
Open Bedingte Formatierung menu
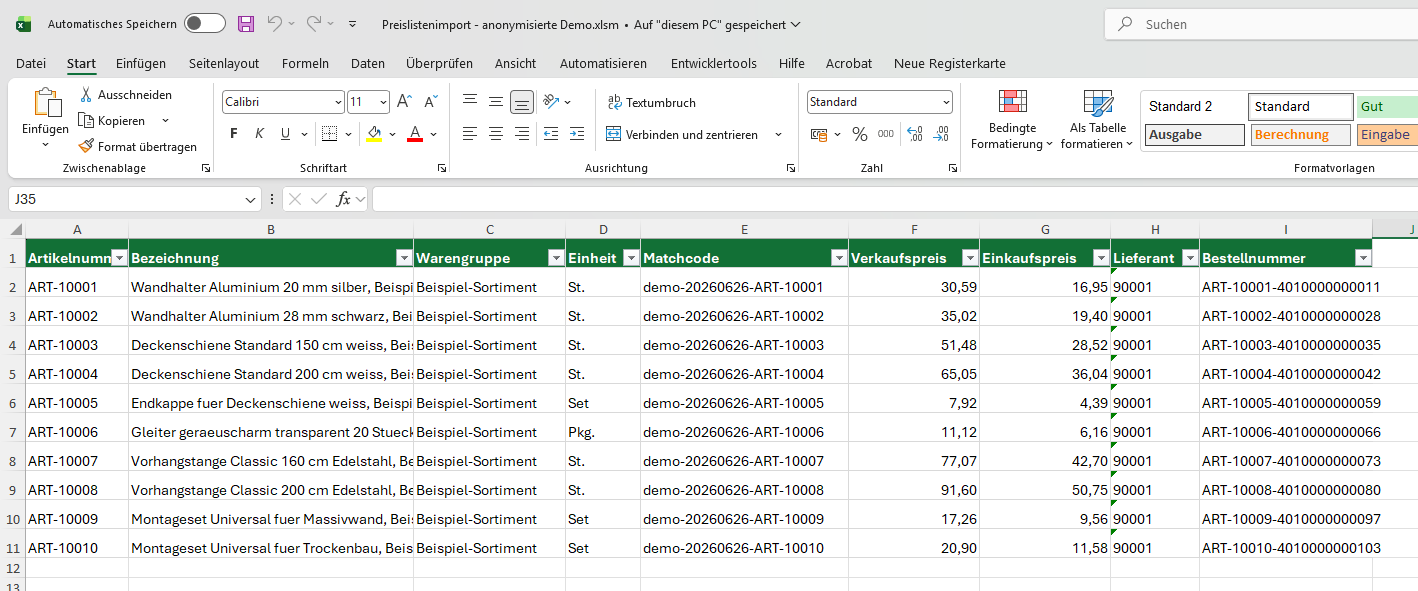(1012, 120)
